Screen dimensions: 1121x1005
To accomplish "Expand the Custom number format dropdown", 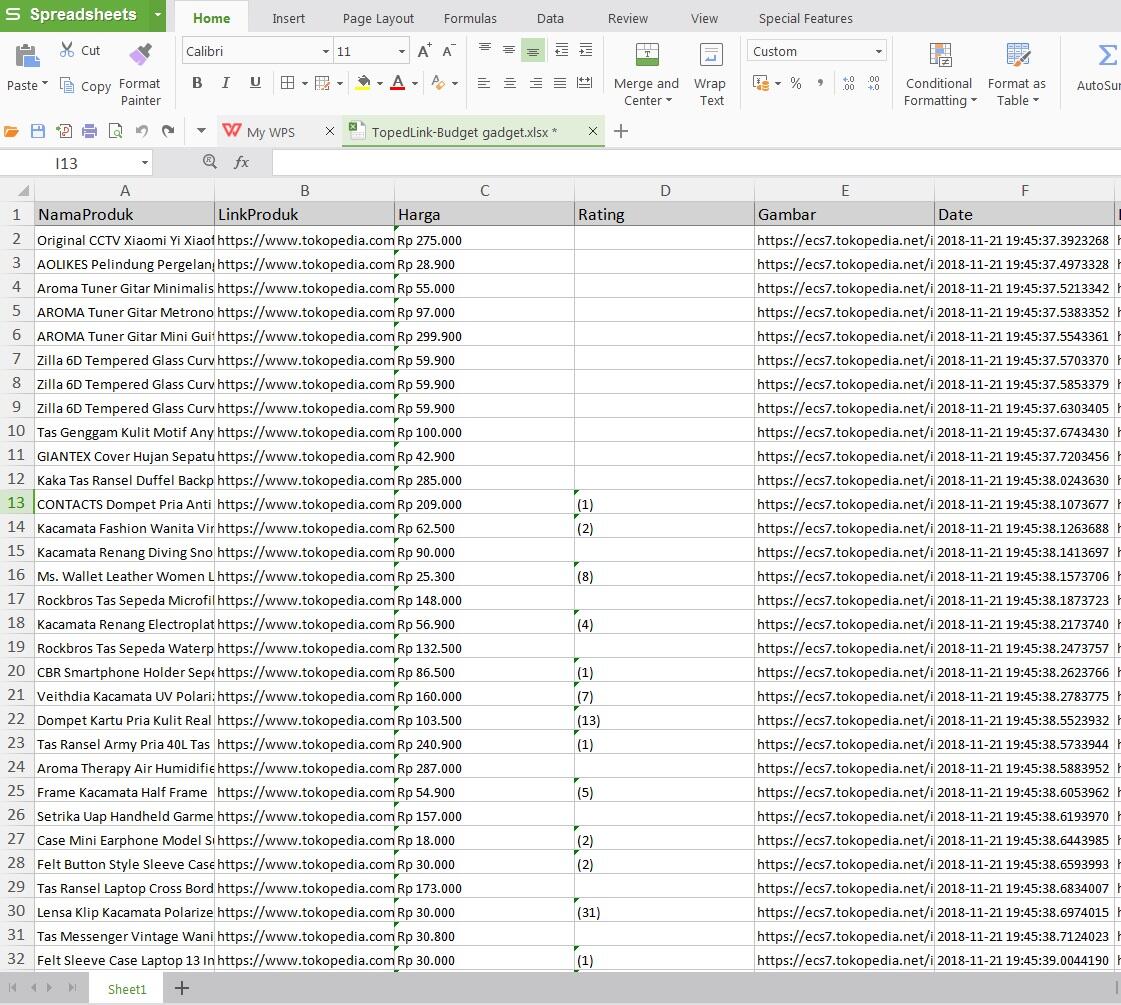I will pos(878,52).
